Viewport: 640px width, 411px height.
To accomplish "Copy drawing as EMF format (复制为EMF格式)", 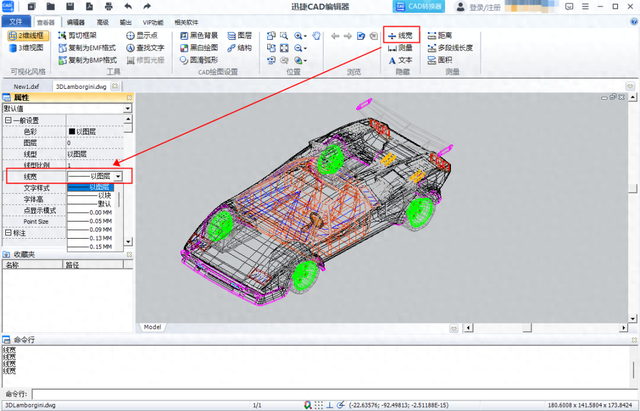I will click(x=87, y=48).
